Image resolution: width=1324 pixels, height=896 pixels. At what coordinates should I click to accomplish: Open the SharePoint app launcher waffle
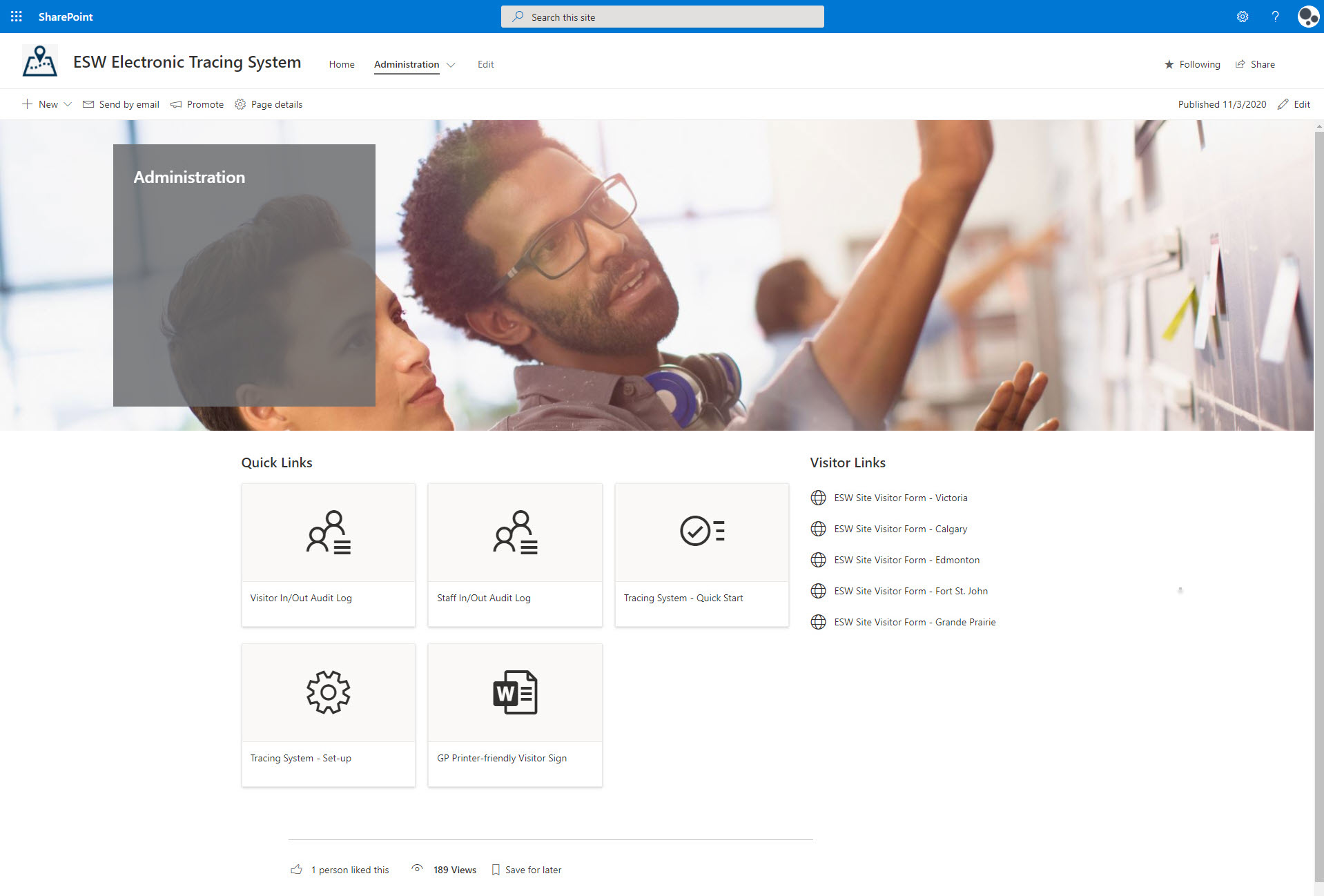click(x=17, y=17)
